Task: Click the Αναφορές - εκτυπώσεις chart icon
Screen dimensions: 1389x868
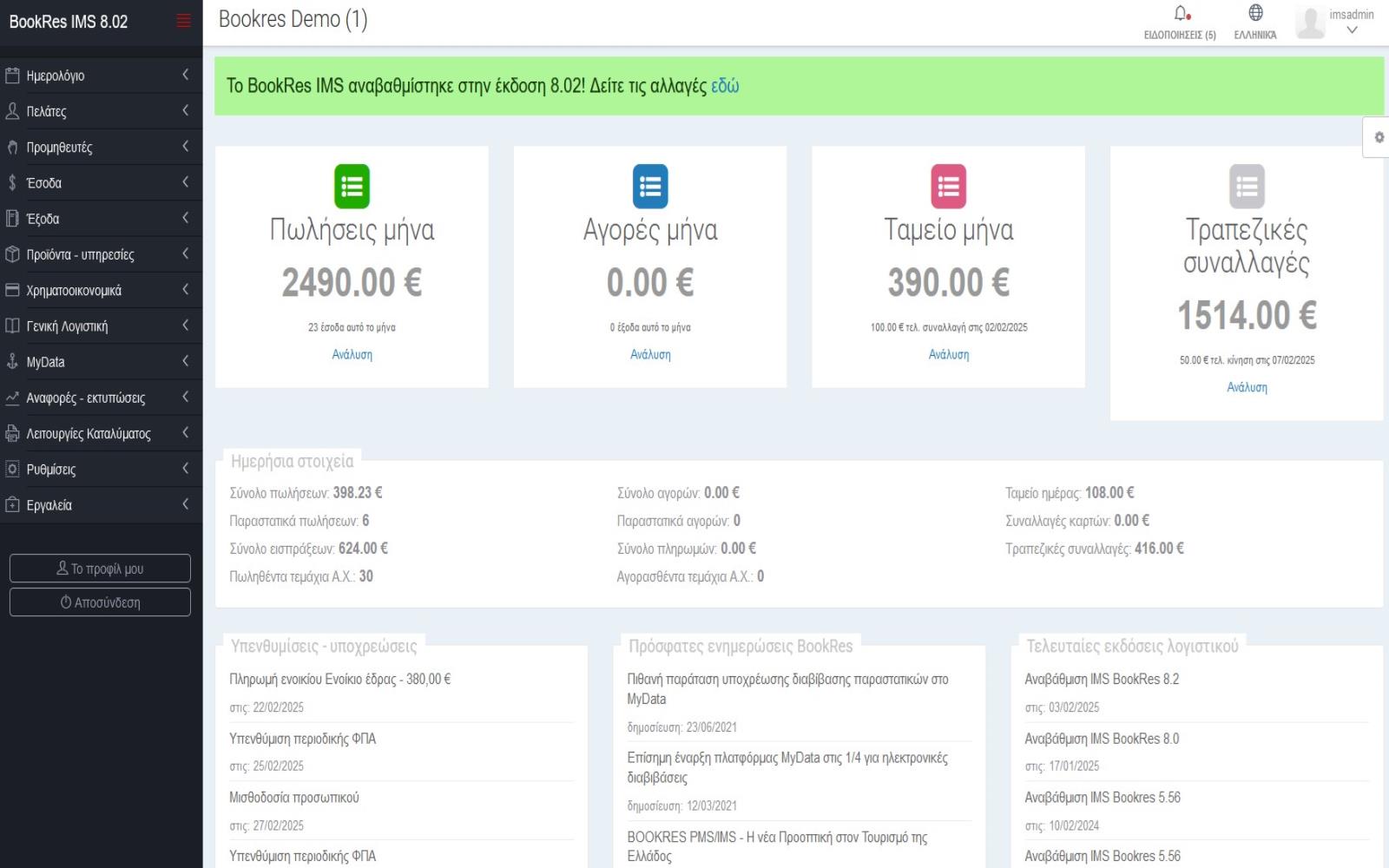Action: (x=12, y=398)
